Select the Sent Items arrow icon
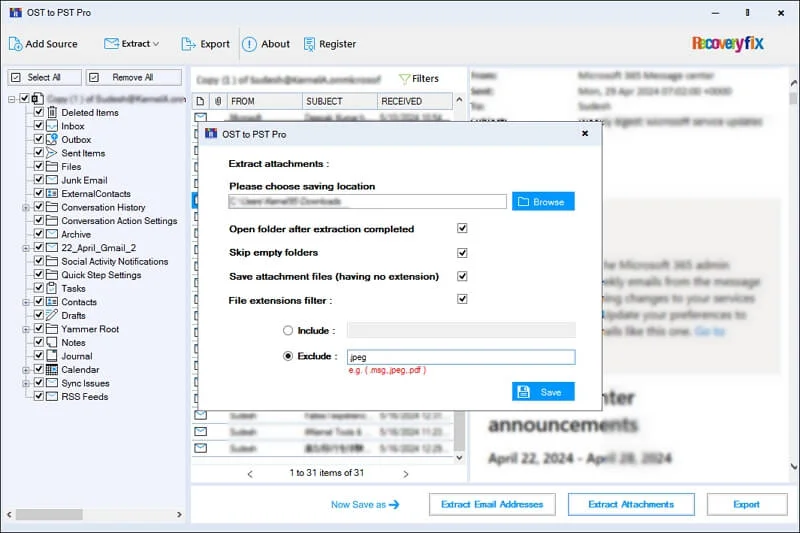Screen dimensions: 800x533 (x=52, y=153)
